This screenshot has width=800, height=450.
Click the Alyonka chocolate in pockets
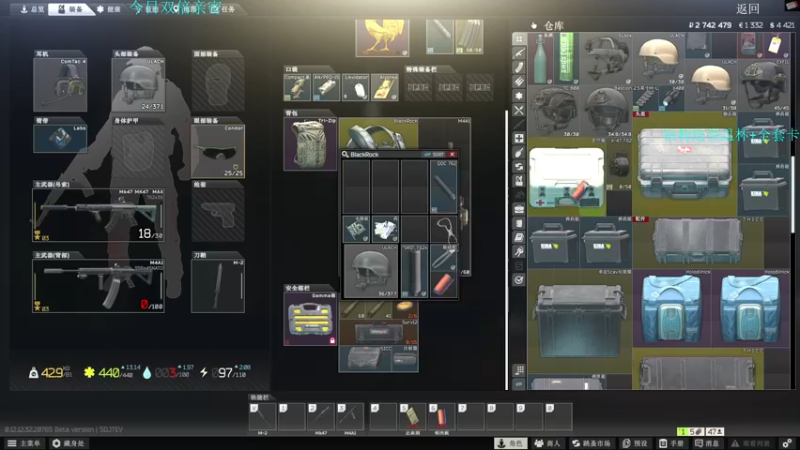[385, 87]
